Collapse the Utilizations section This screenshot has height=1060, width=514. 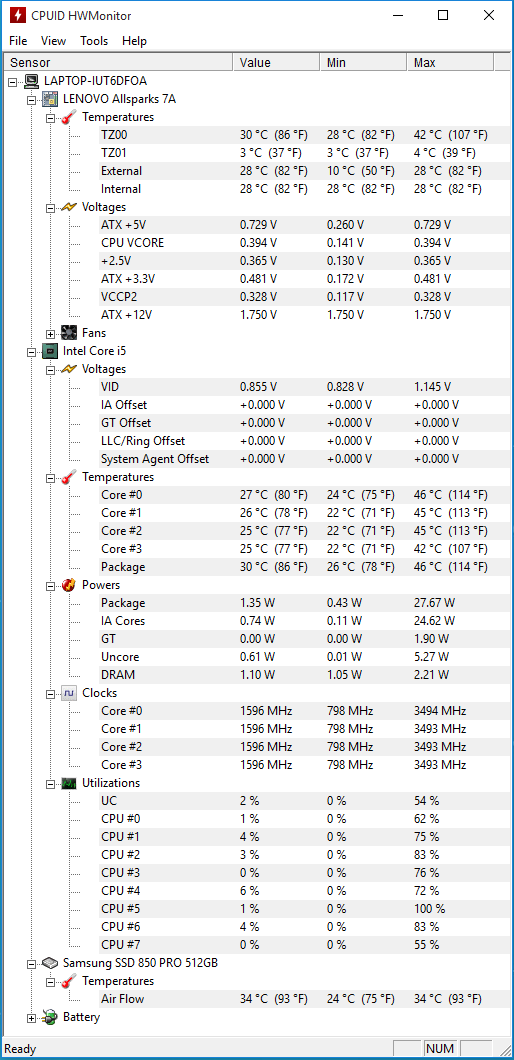(x=50, y=784)
